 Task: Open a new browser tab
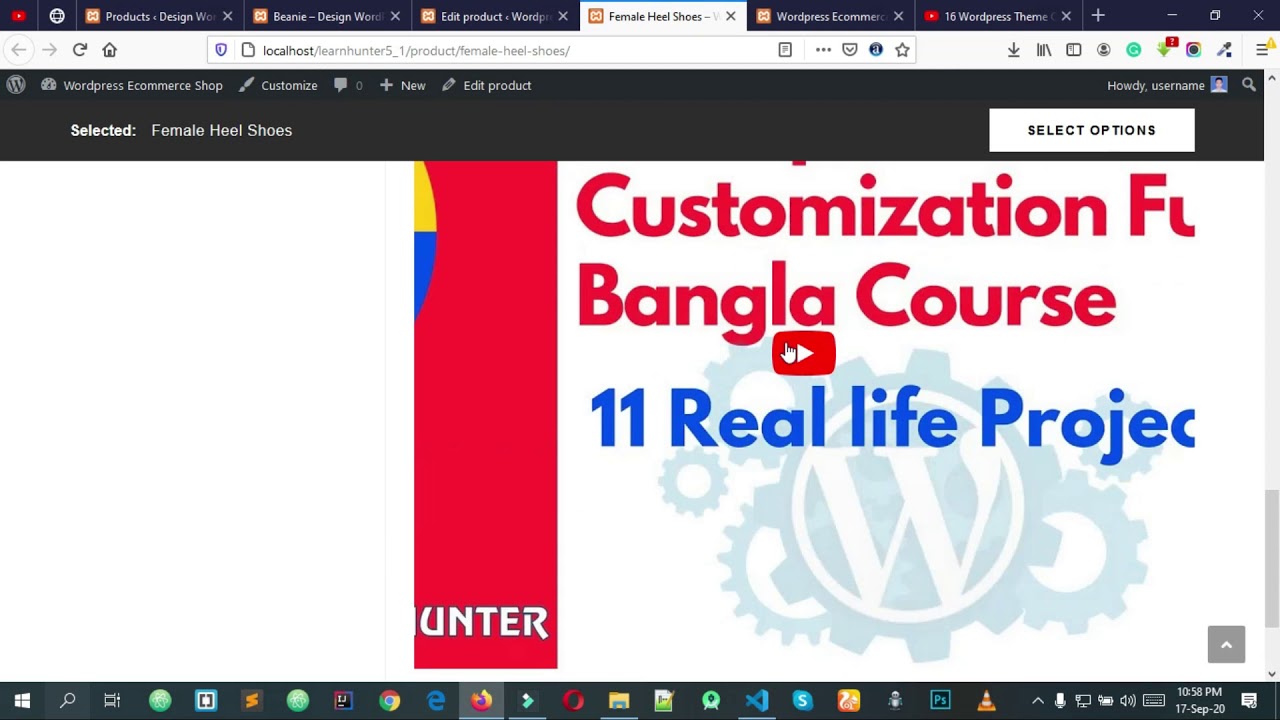(x=1098, y=16)
